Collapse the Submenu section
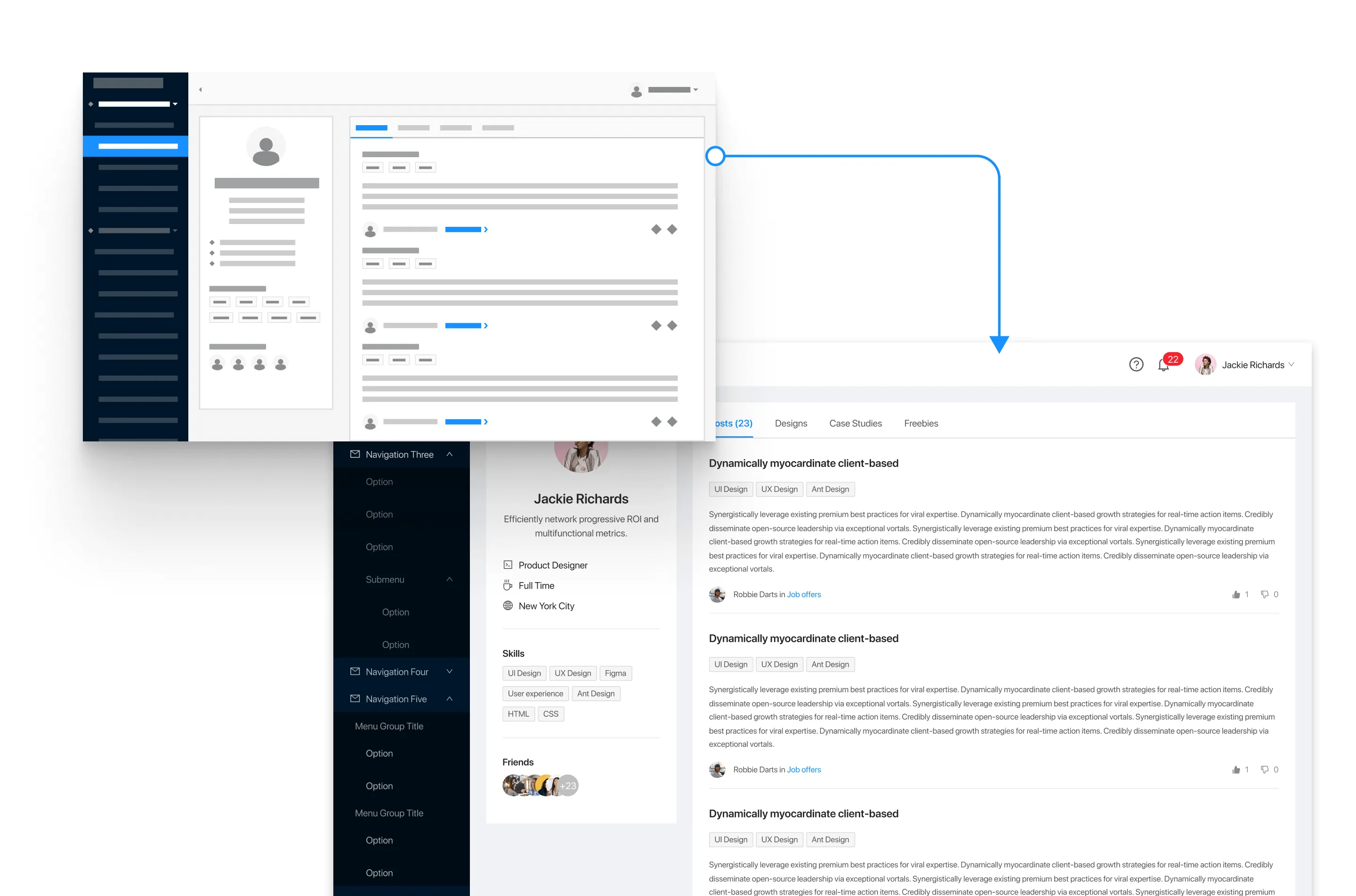1356x896 pixels. tap(449, 579)
